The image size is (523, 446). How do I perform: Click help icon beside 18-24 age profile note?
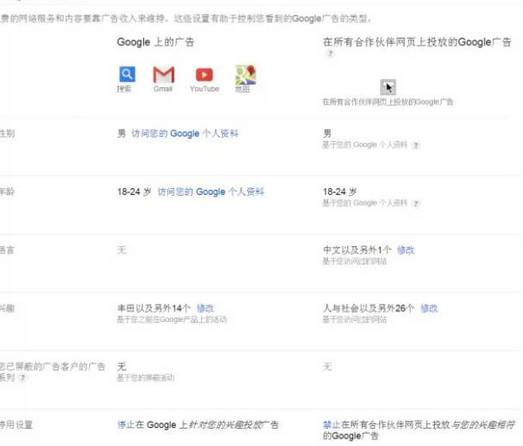tap(415, 203)
